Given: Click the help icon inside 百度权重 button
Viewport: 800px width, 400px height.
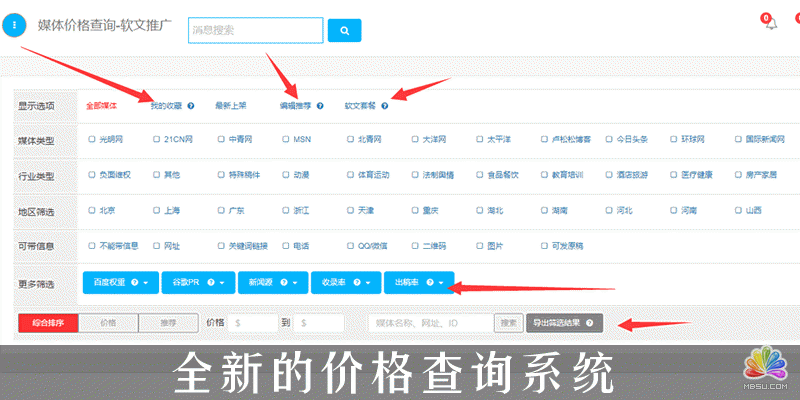Looking at the screenshot, I should coord(134,283).
